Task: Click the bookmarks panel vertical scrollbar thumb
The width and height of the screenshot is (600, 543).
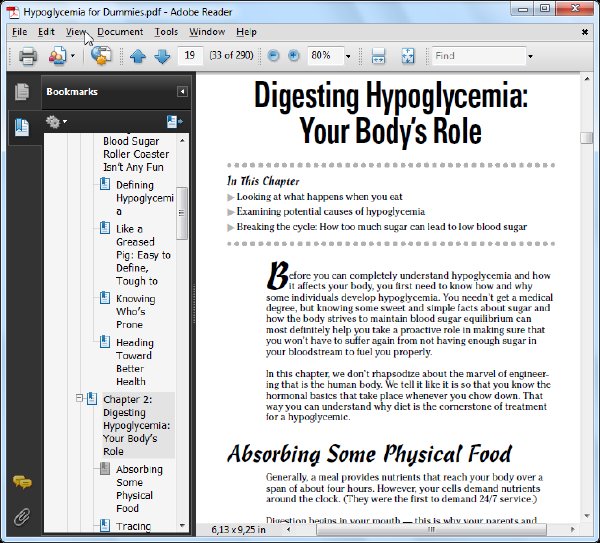Action: (x=182, y=213)
